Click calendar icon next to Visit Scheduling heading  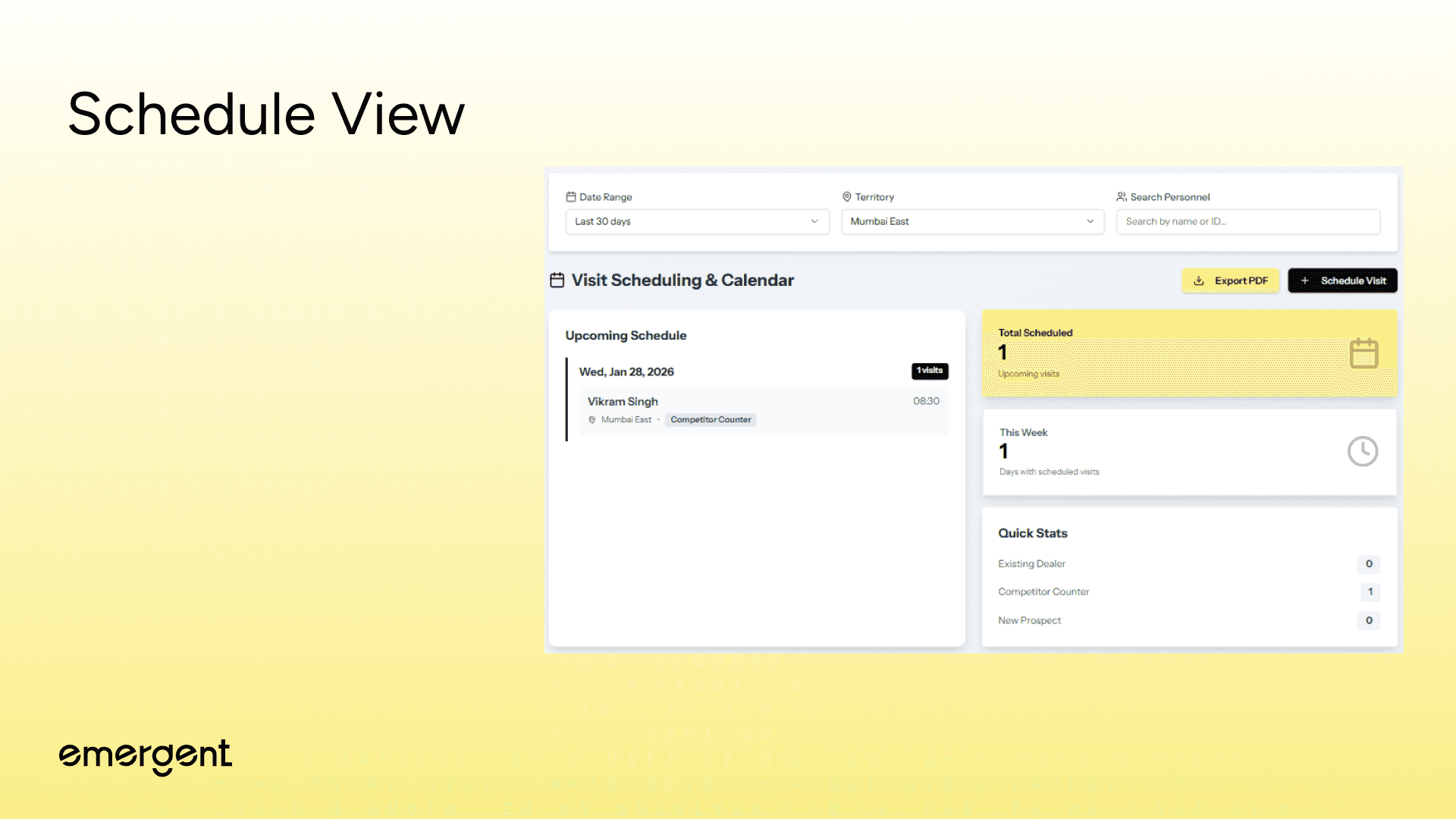point(557,281)
